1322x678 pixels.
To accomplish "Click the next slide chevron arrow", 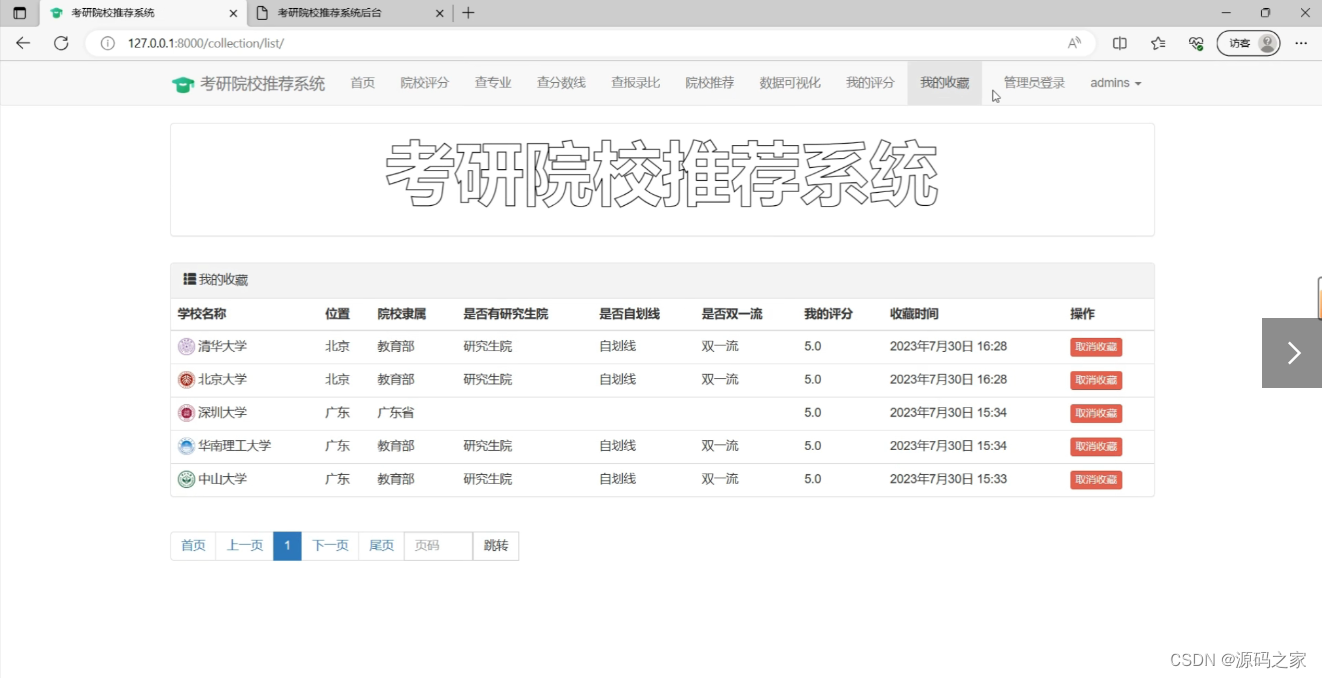I will 1292,353.
